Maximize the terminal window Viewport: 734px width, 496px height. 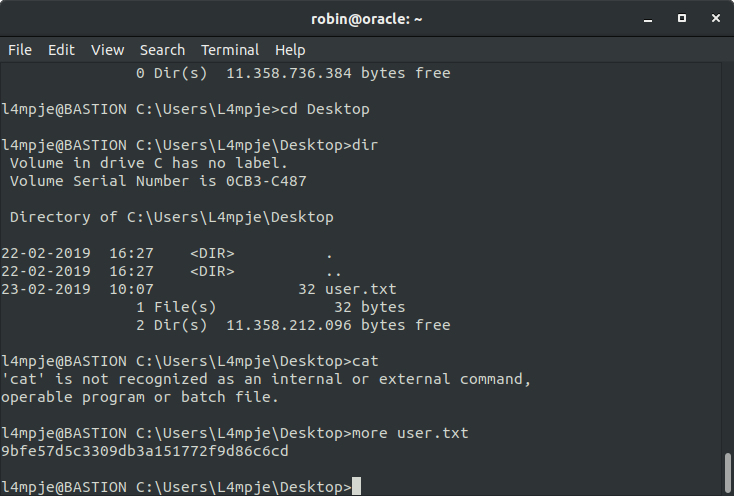[x=682, y=18]
